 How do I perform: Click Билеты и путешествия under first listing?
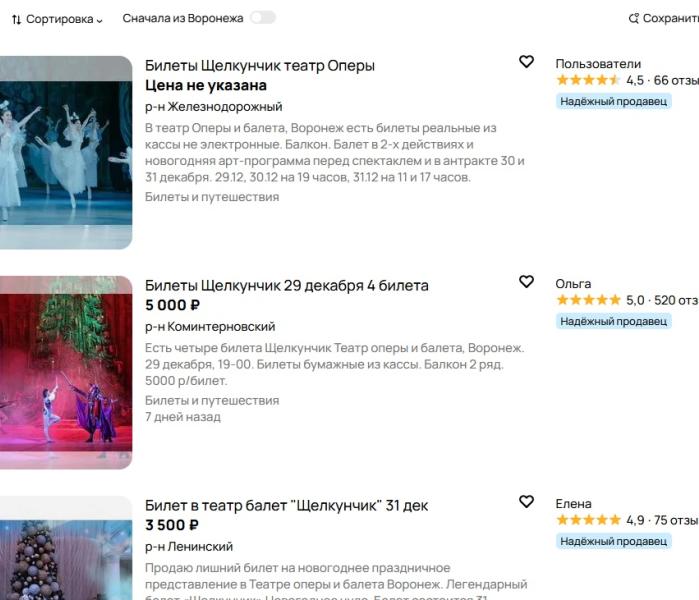(x=212, y=197)
